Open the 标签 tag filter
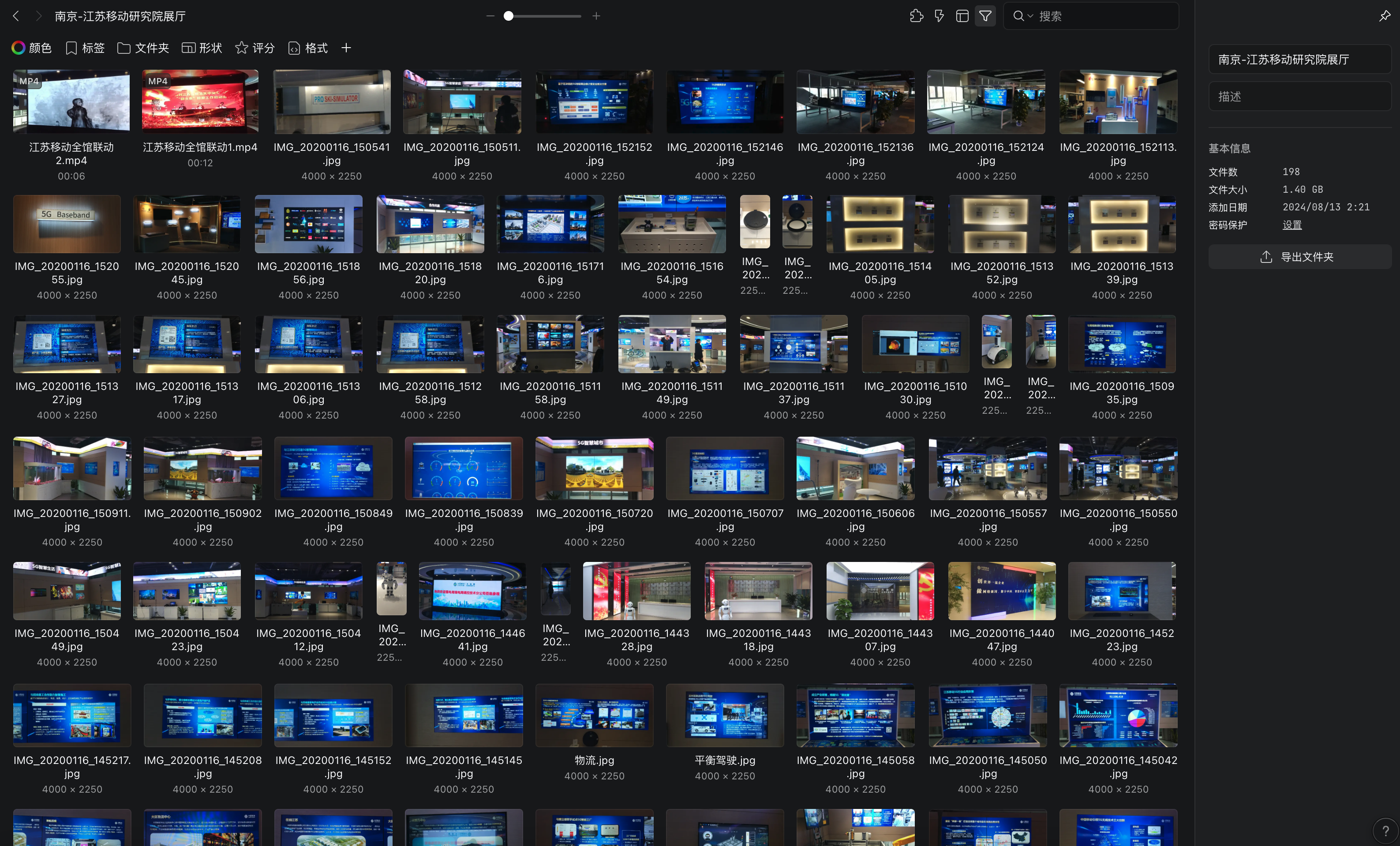Image resolution: width=1400 pixels, height=846 pixels. pyautogui.click(x=85, y=48)
